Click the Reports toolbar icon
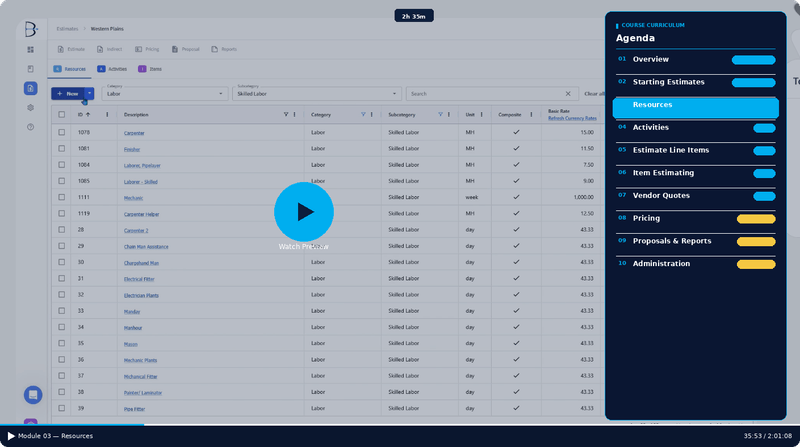800x447 pixels. click(215, 49)
